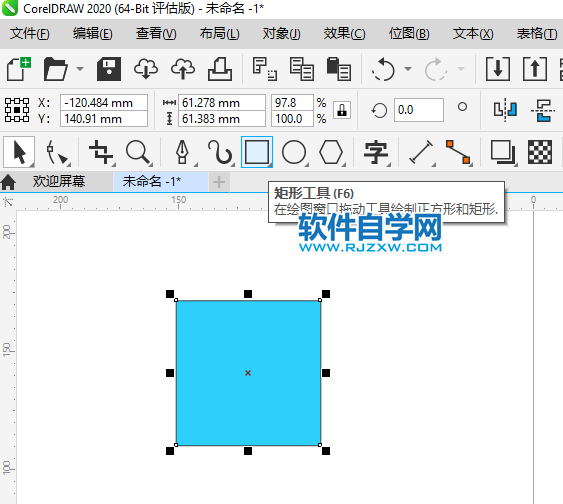
Task: Click the cloud download icon
Action: click(146, 69)
